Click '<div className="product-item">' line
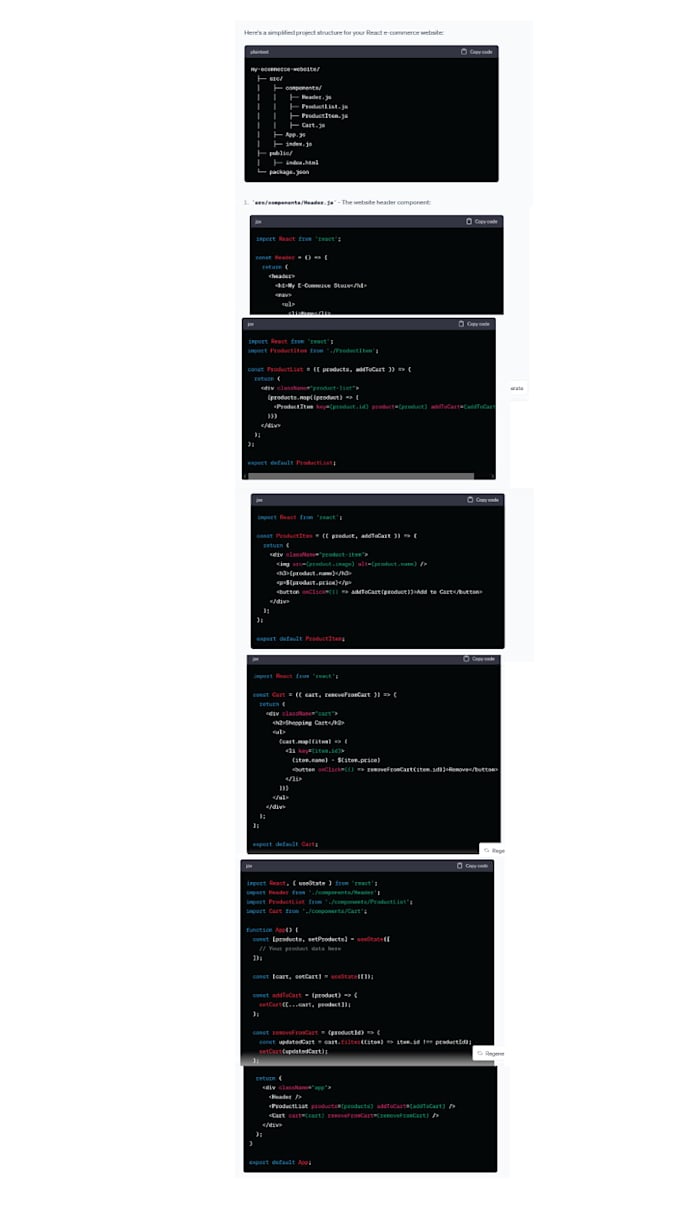This screenshot has height=1217, width=680. 319,554
